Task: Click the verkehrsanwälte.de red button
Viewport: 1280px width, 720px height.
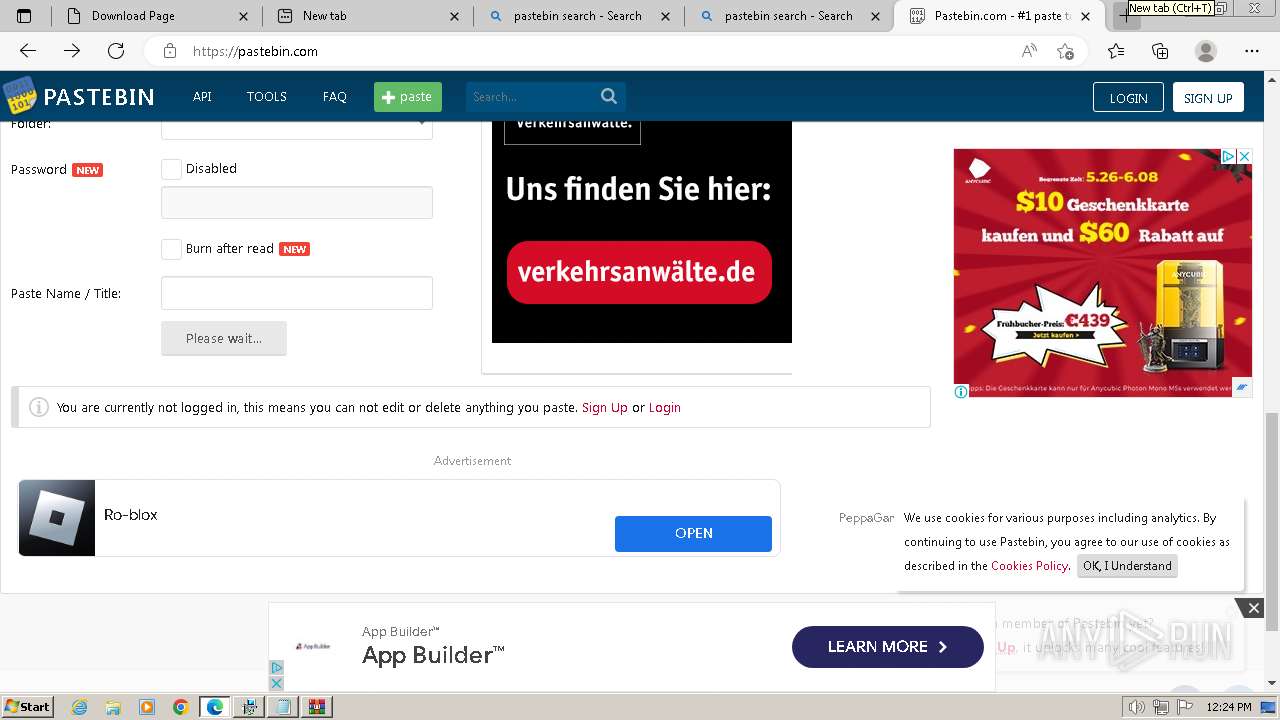Action: (639, 272)
